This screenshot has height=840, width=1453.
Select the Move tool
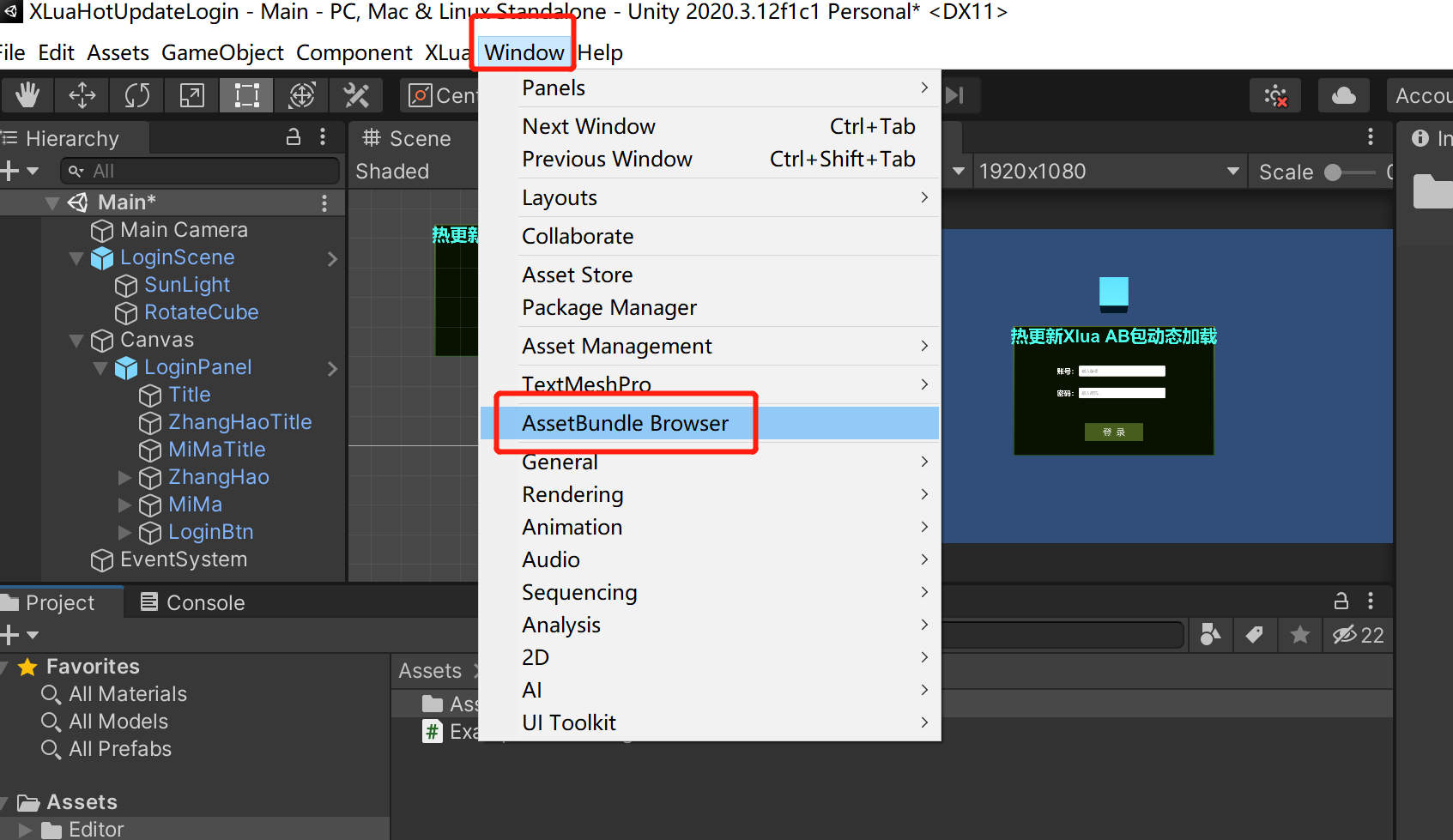point(82,95)
